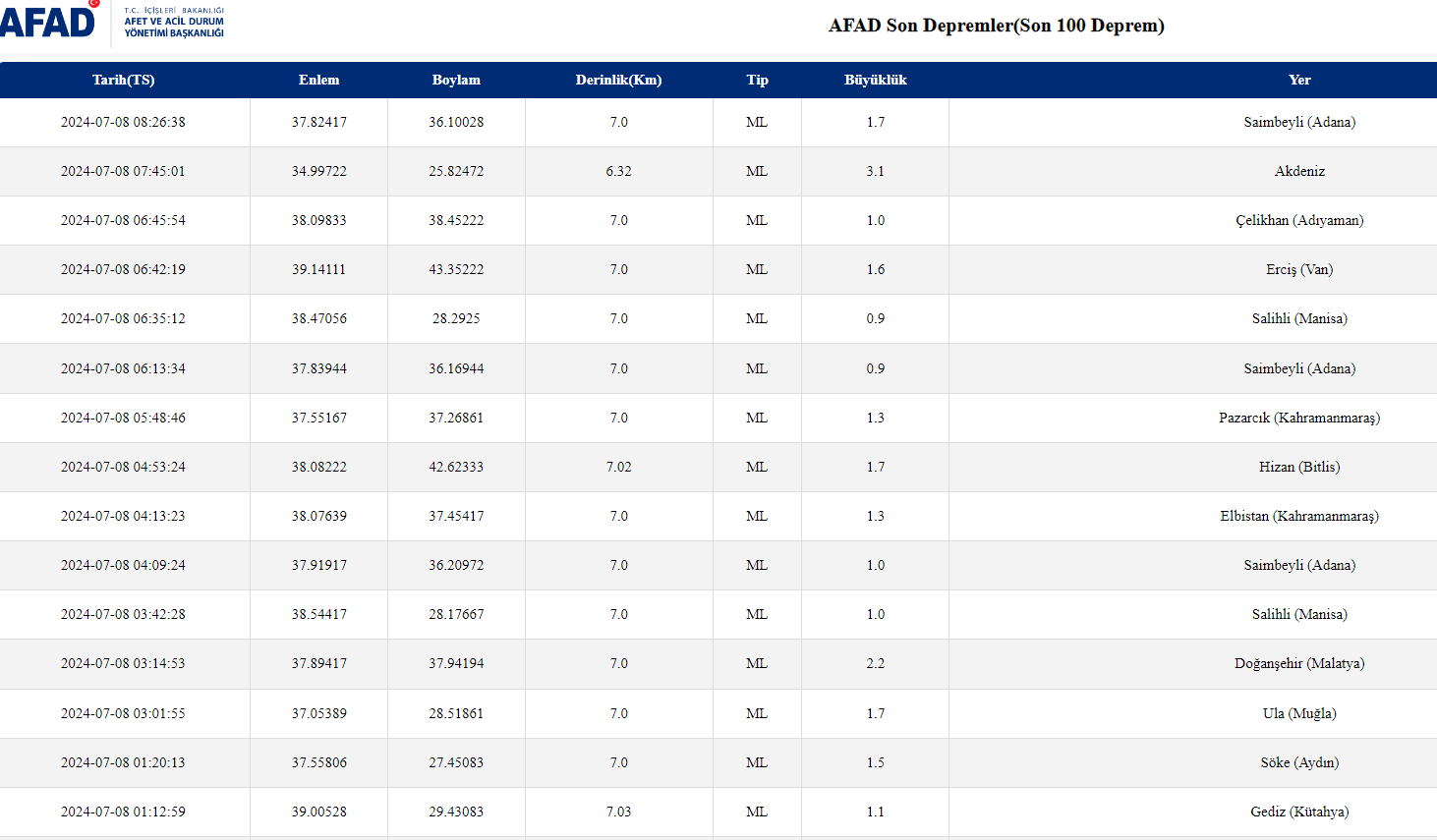Image resolution: width=1437 pixels, height=840 pixels.
Task: Click the Enlem column header
Action: (x=319, y=80)
